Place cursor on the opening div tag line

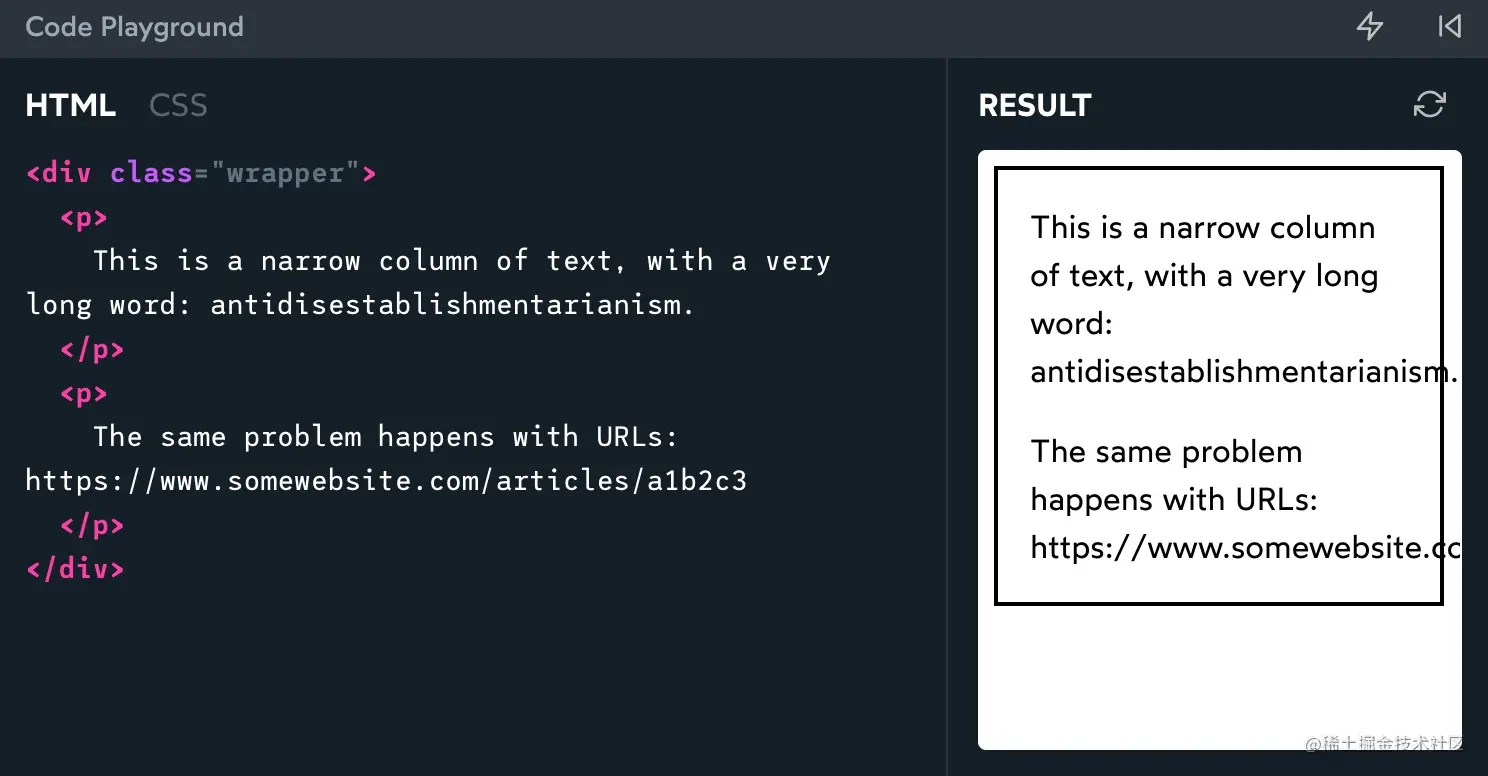click(x=60, y=173)
